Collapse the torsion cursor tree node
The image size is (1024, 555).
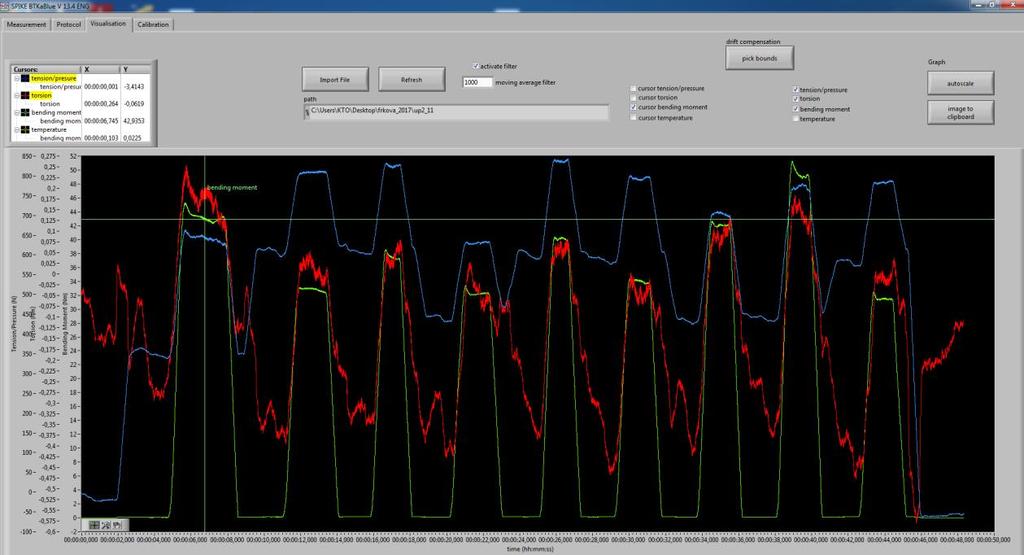[x=17, y=95]
